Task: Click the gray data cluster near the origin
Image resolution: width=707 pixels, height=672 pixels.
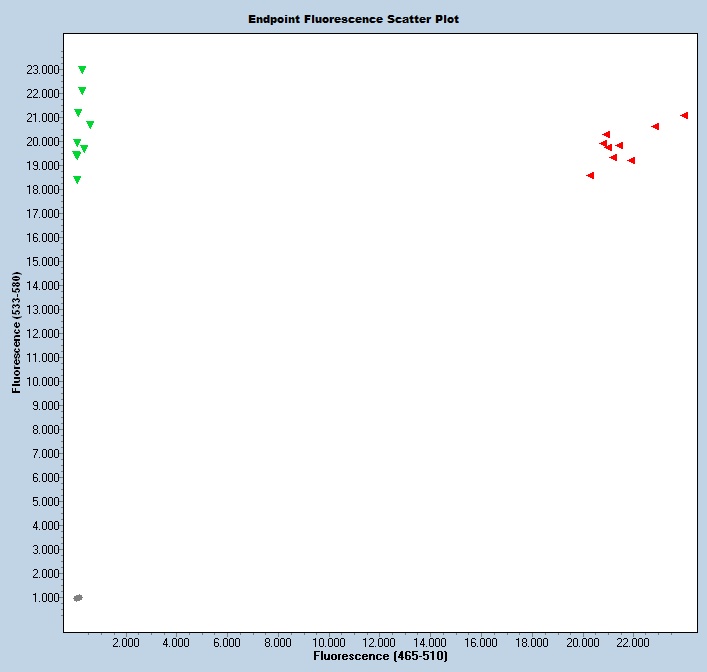Action: click(x=77, y=598)
